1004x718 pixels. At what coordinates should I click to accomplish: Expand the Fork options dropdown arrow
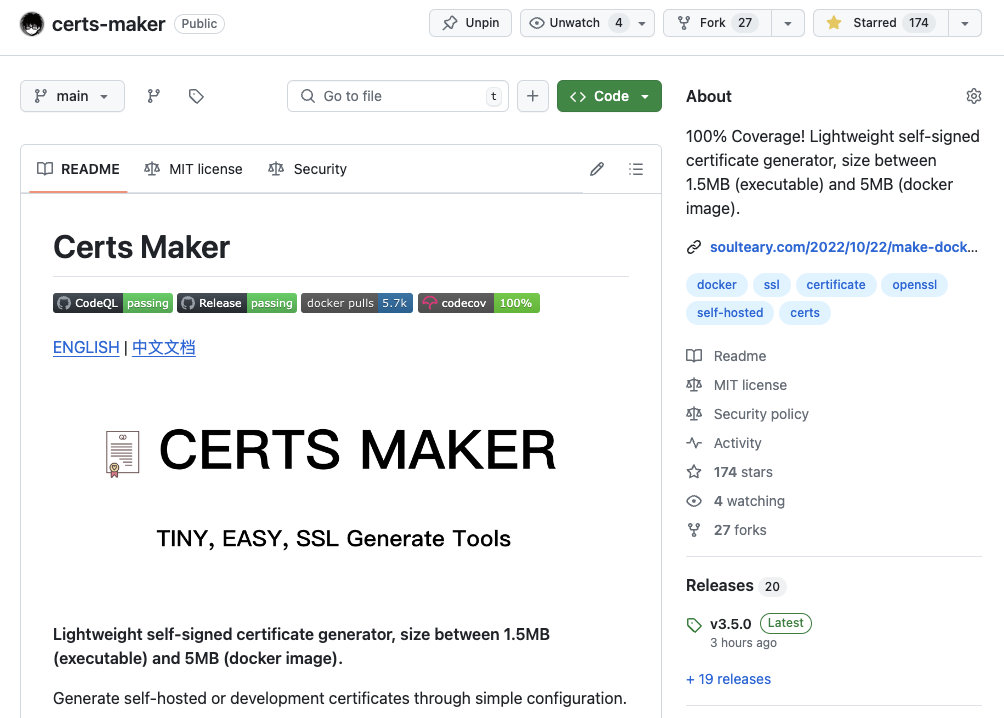click(788, 23)
